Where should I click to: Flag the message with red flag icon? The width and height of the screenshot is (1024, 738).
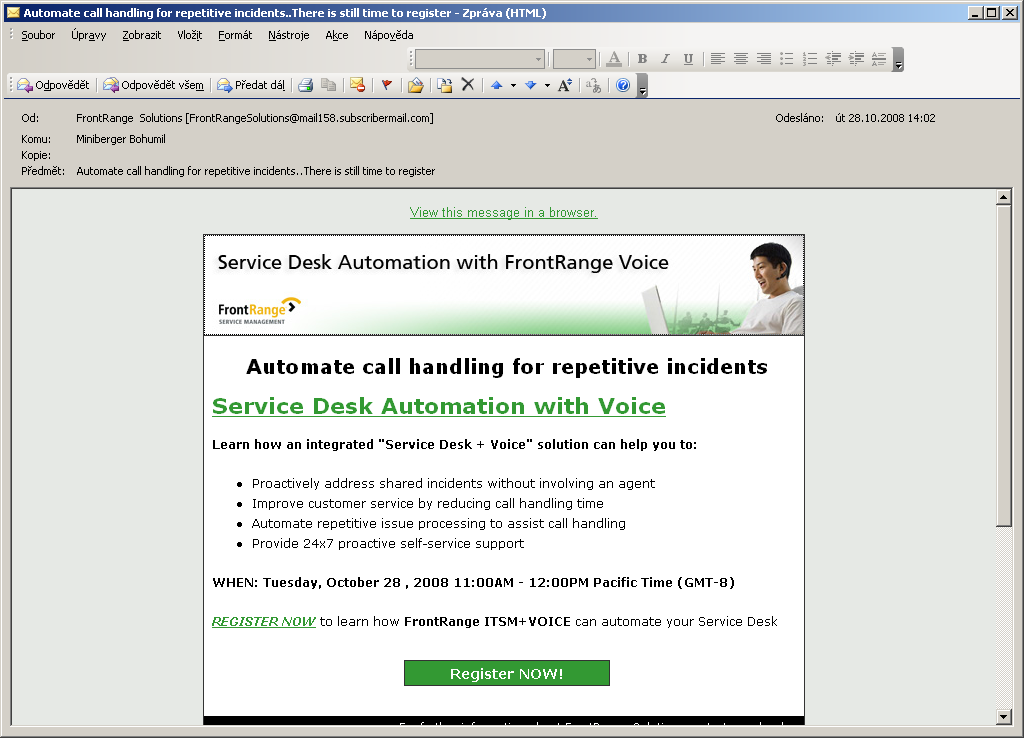[387, 85]
